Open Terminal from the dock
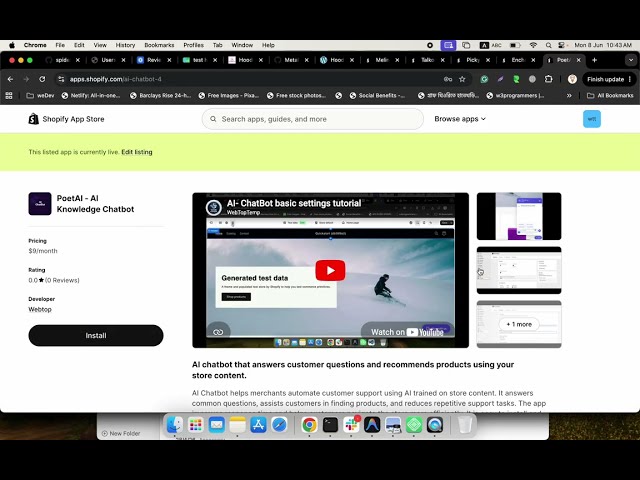This screenshot has height=480, width=640. pyautogui.click(x=330, y=425)
